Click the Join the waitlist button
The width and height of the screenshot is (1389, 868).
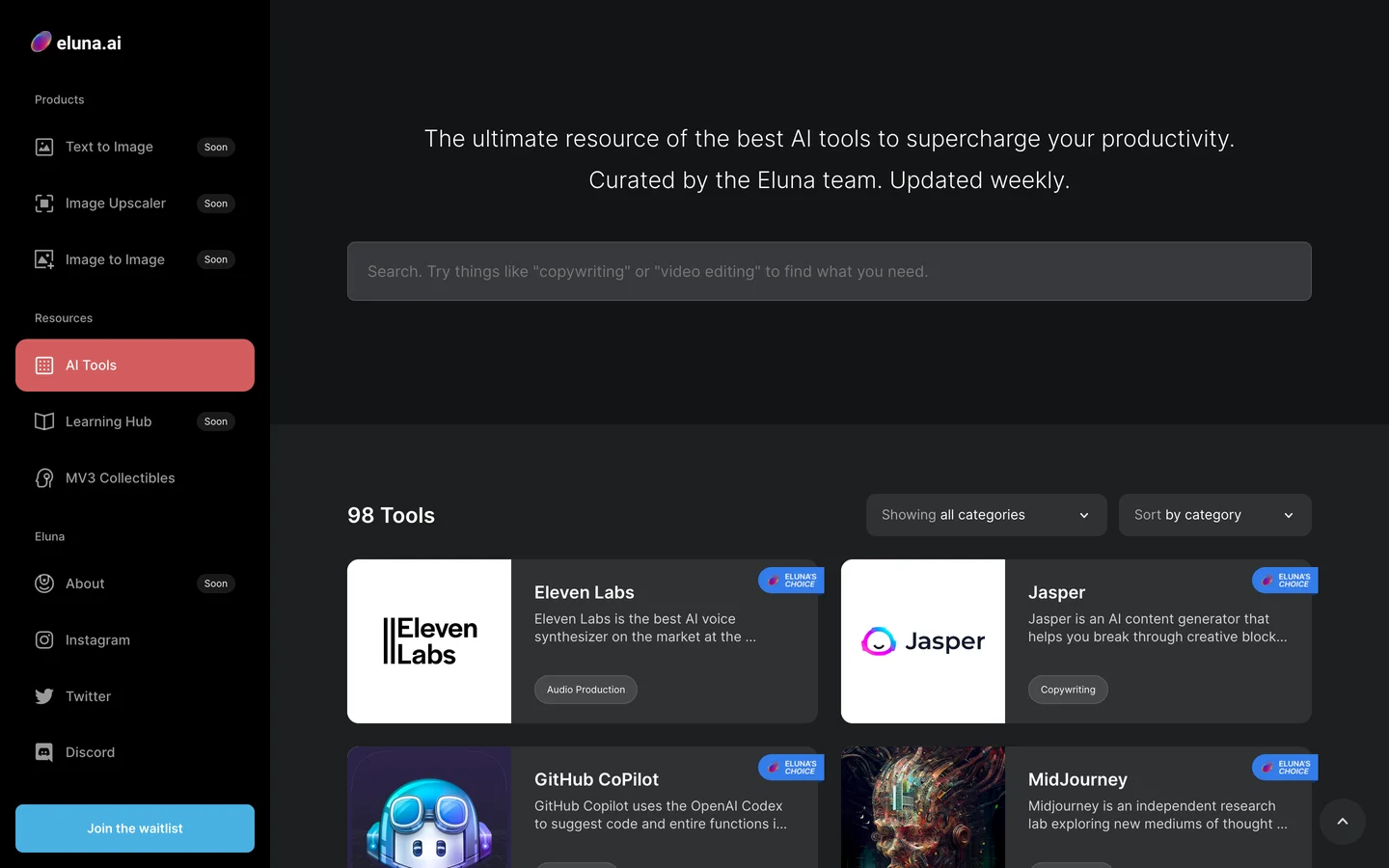click(x=135, y=828)
